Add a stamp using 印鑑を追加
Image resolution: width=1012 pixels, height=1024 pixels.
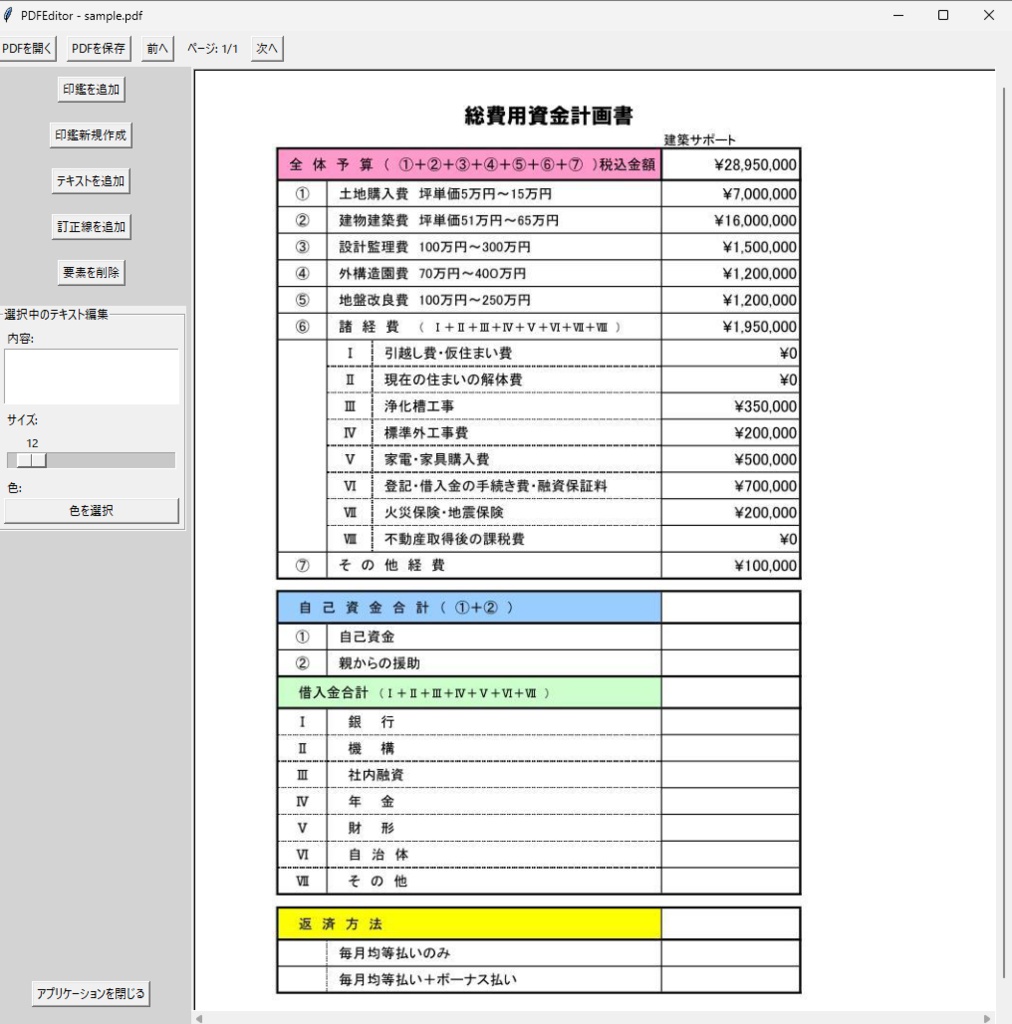[91, 88]
